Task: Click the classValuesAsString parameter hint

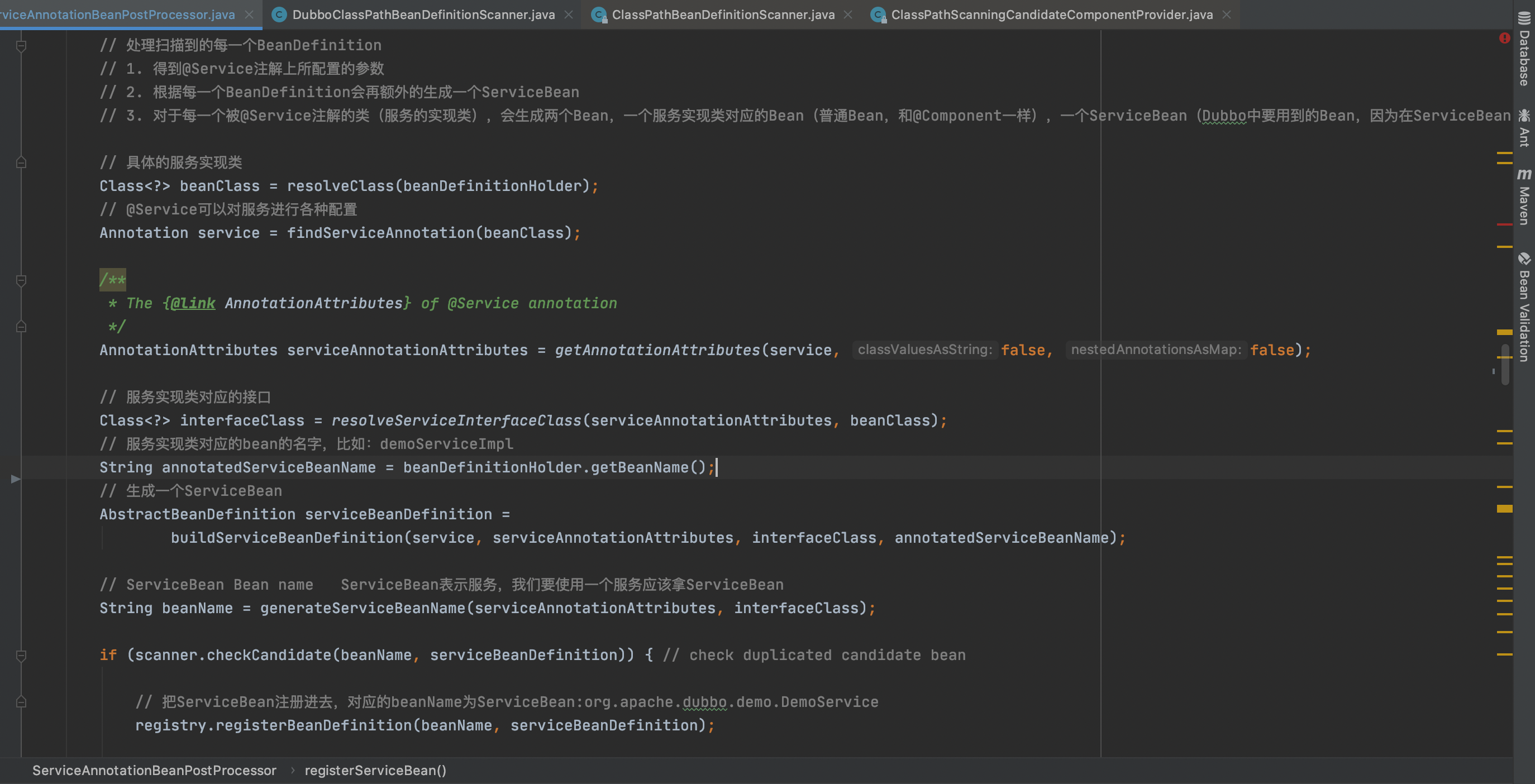Action: 925,350
